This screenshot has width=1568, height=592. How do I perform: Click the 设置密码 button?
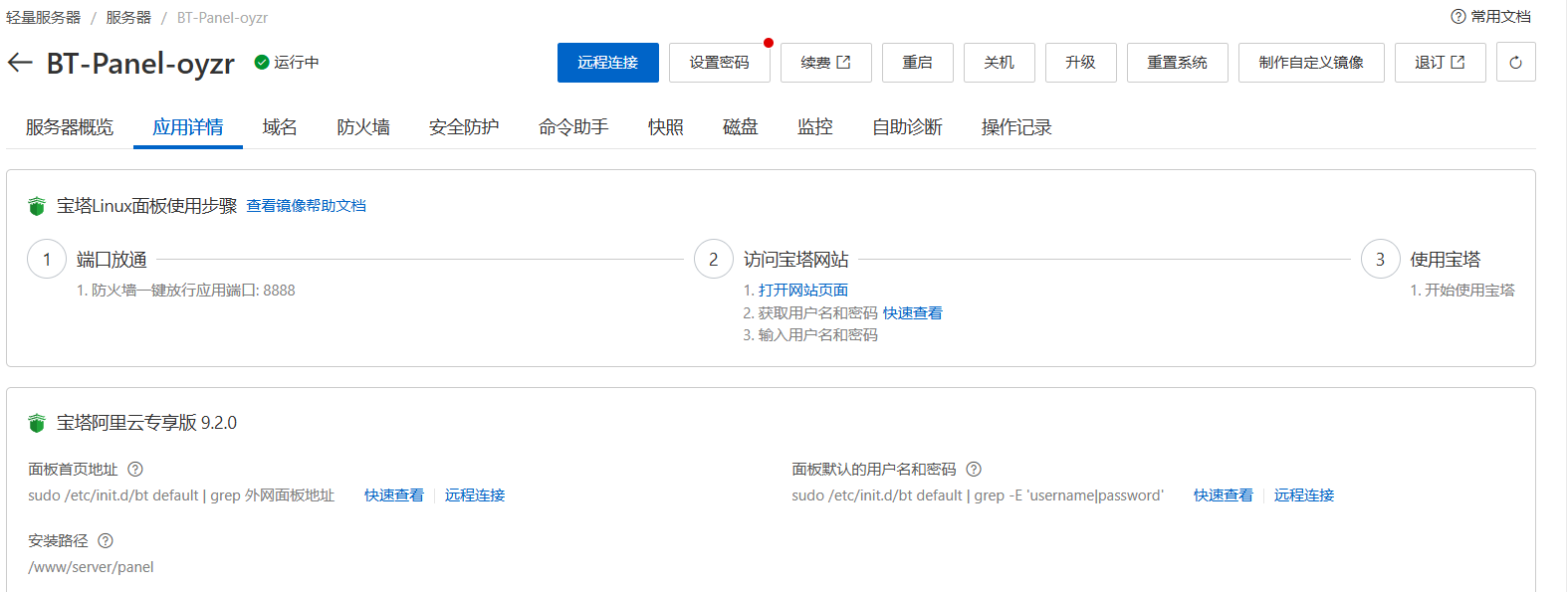[720, 63]
